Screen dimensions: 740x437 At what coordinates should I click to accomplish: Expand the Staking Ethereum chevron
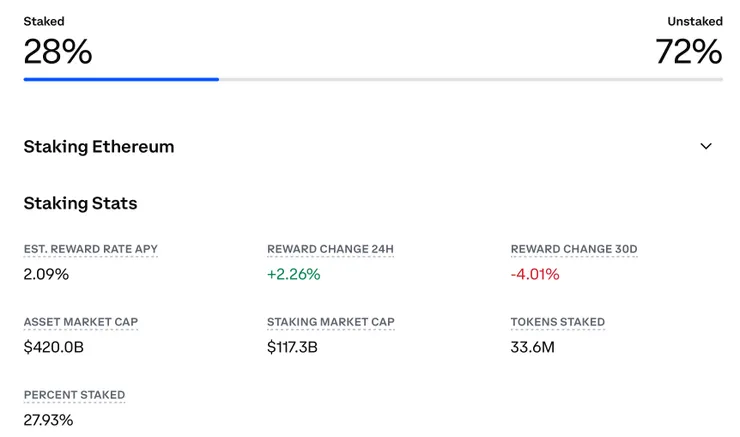[x=706, y=146]
